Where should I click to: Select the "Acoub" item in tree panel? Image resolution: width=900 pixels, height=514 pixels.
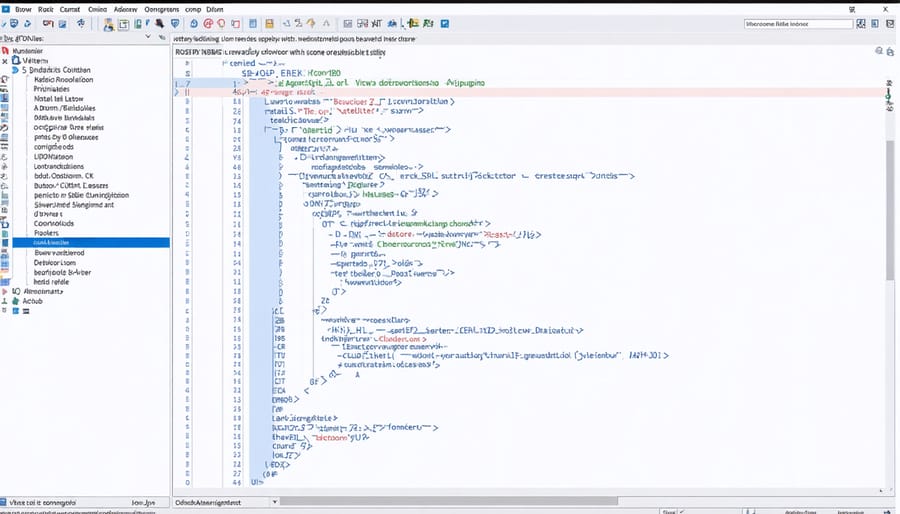coord(32,301)
